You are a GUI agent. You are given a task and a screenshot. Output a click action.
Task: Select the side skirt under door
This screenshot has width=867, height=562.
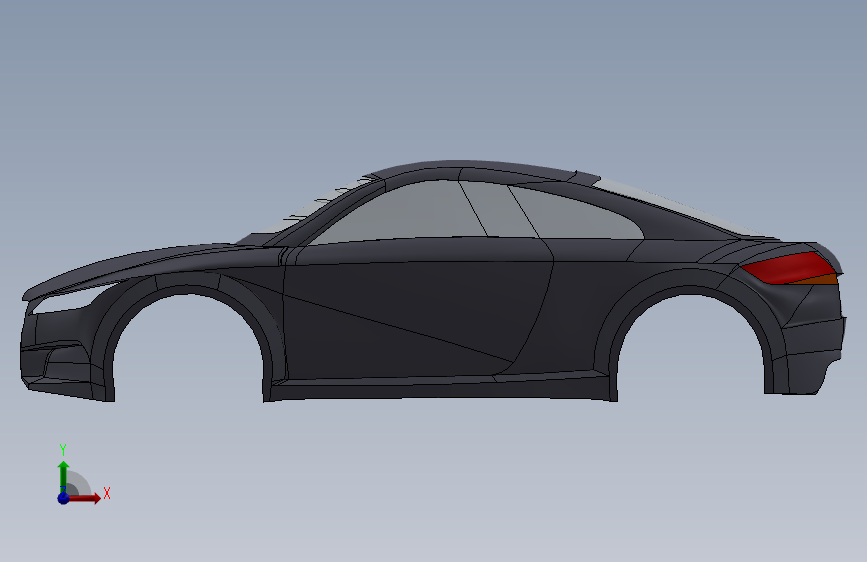(x=440, y=388)
